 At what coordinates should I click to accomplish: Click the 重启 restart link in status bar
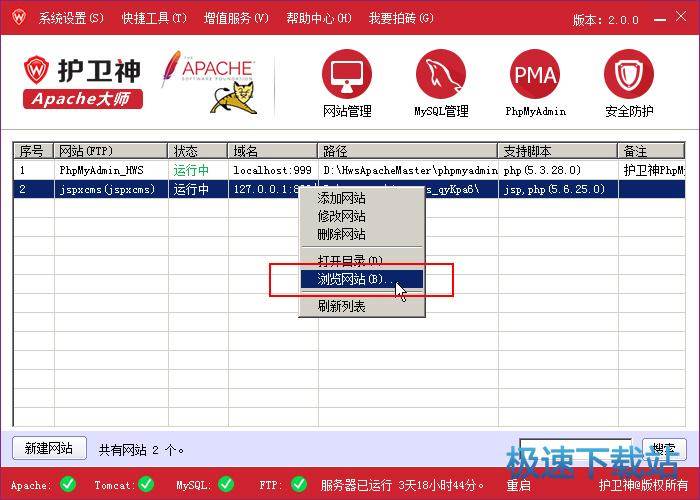518,485
